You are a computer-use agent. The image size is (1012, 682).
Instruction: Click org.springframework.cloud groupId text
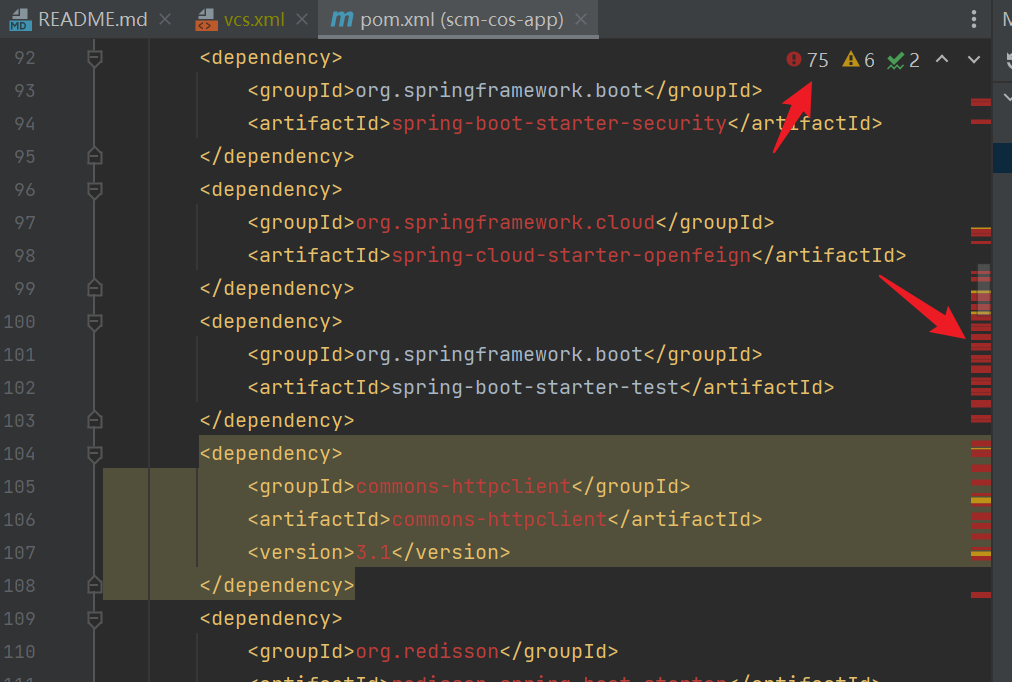[x=505, y=223]
